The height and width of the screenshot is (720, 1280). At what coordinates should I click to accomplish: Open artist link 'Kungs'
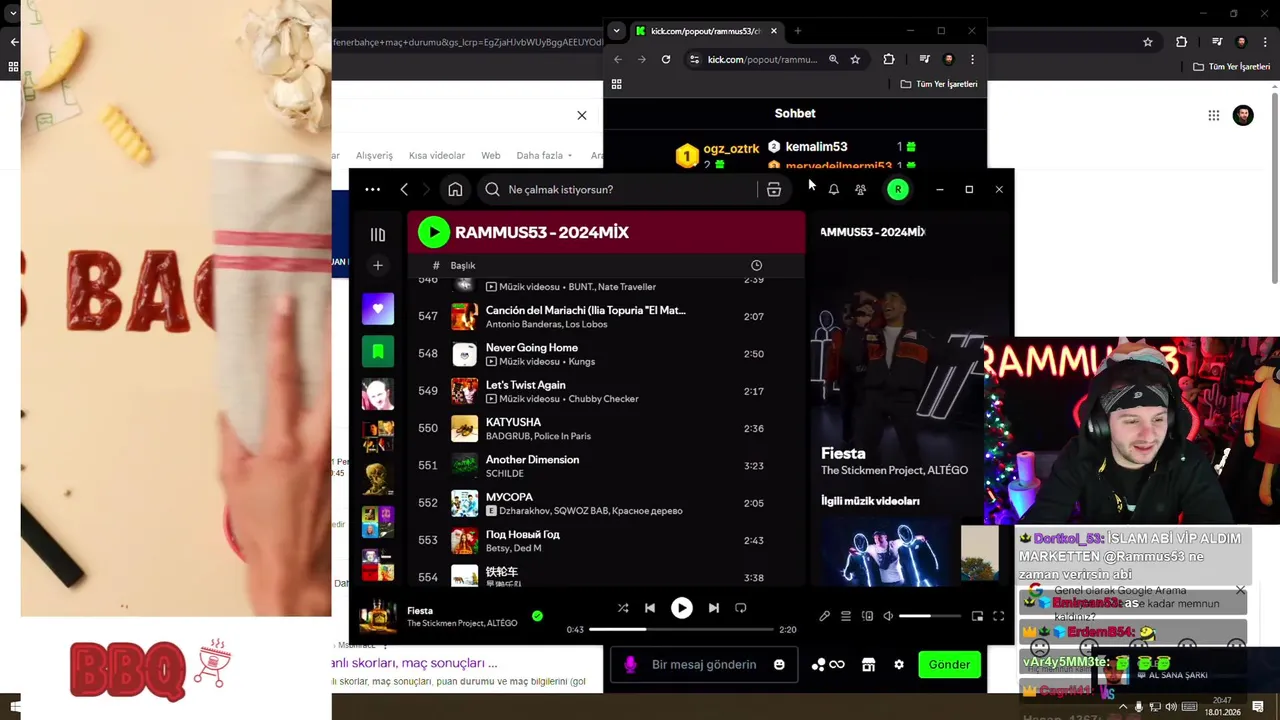[581, 361]
